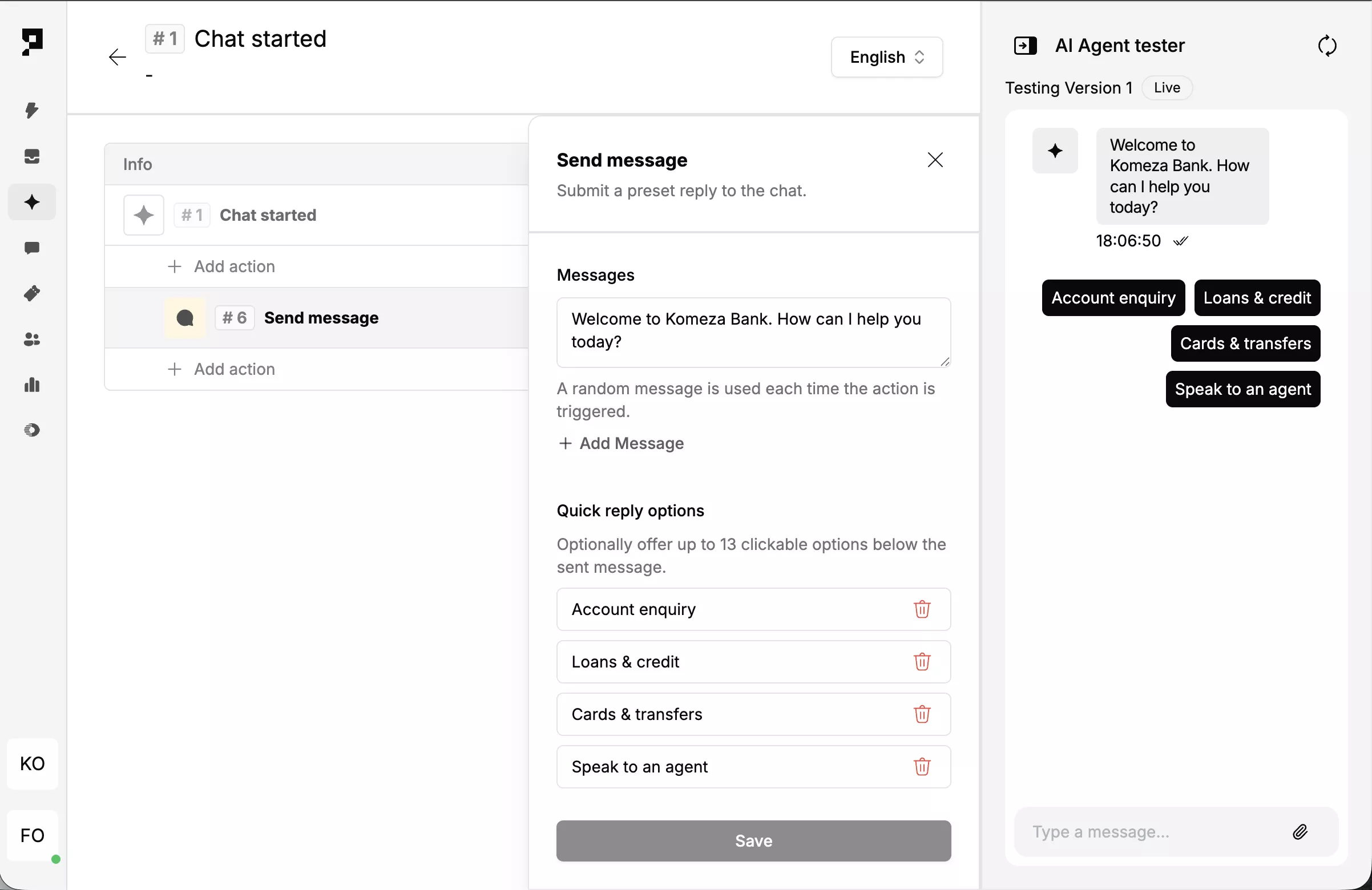Click the back arrow next to Chat started
Screen dimensions: 1372x890
point(118,57)
